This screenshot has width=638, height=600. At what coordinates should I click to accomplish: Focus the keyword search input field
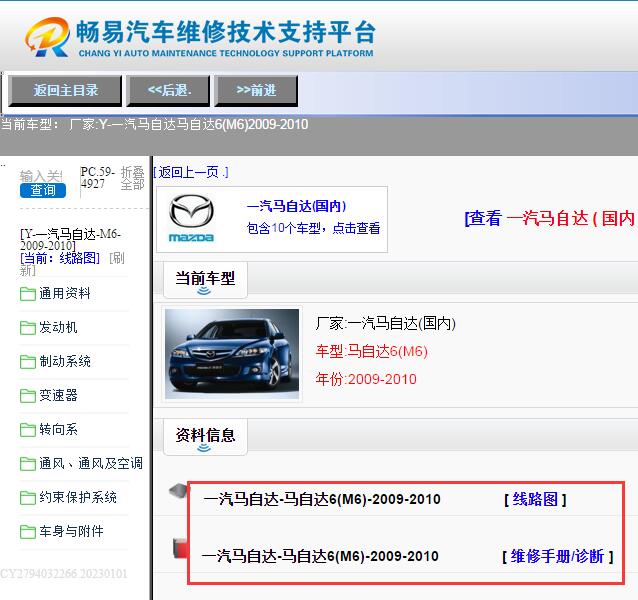point(41,176)
